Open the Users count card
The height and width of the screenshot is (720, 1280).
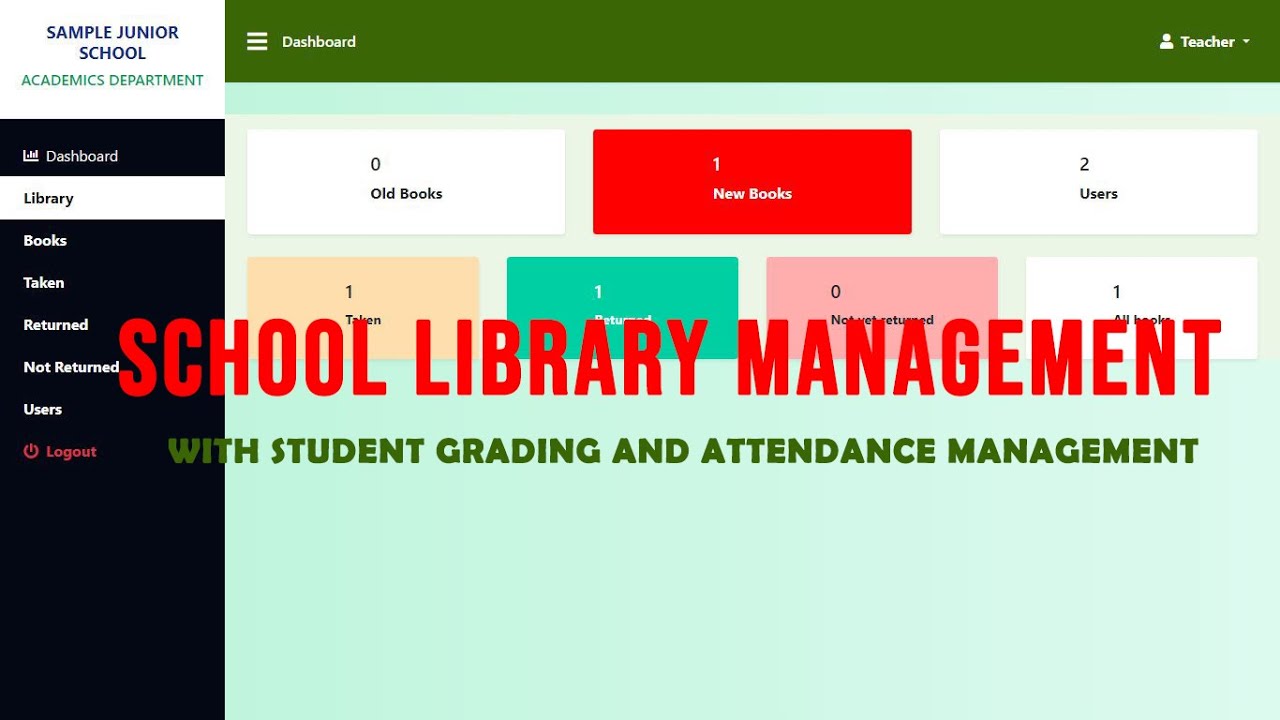pos(1098,182)
